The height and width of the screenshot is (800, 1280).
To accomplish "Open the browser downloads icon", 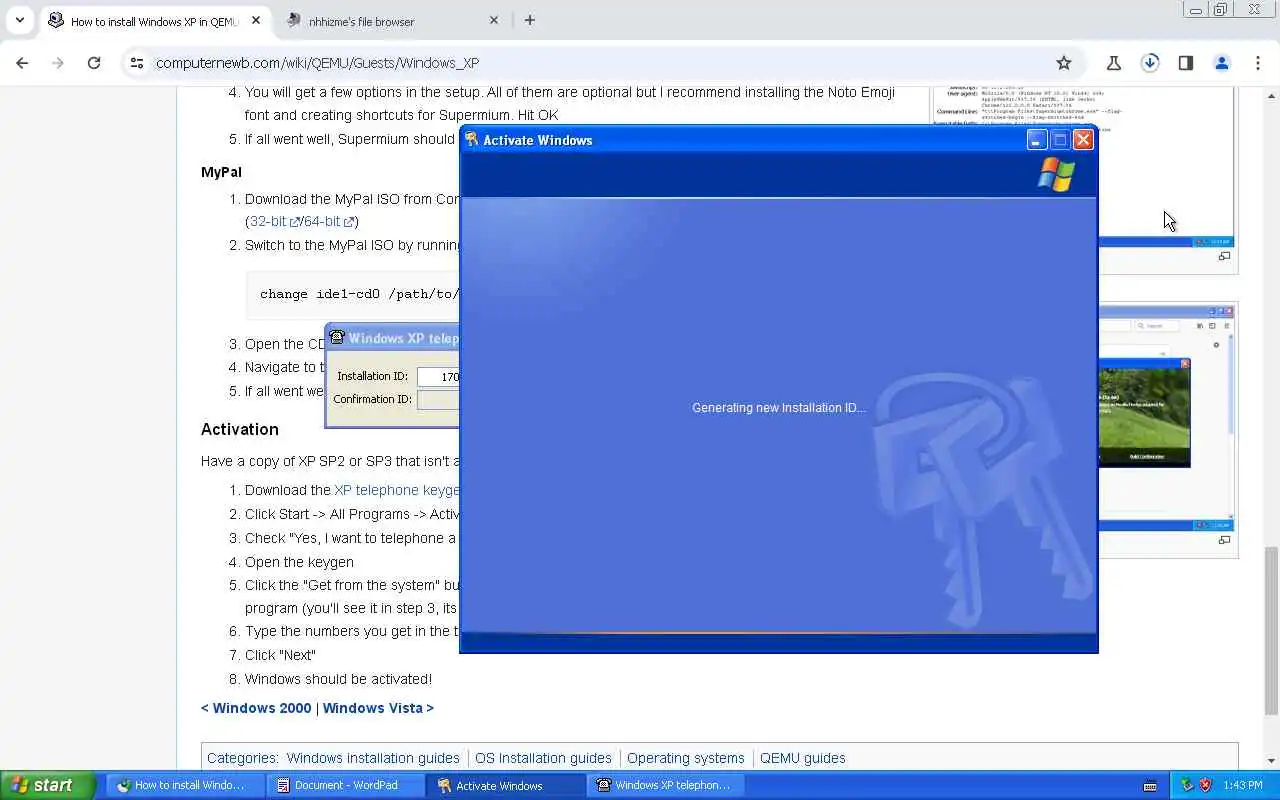I will [1150, 62].
